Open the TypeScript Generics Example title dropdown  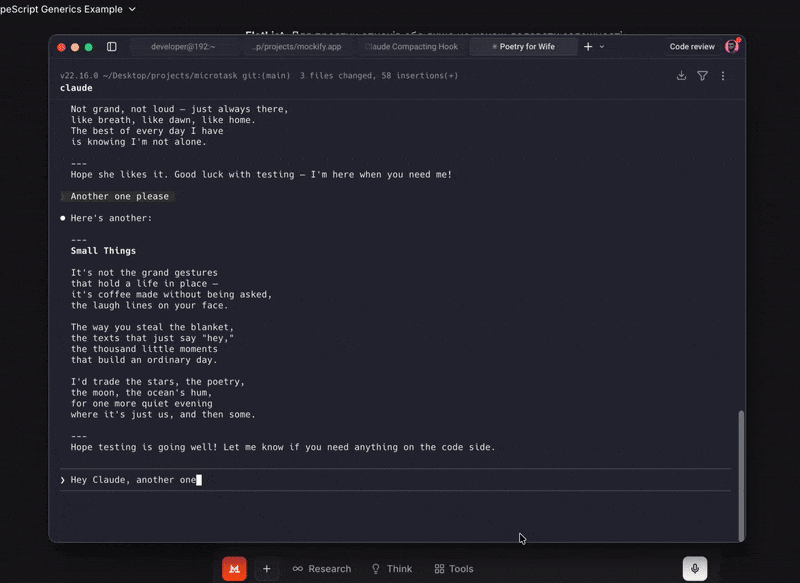133,9
